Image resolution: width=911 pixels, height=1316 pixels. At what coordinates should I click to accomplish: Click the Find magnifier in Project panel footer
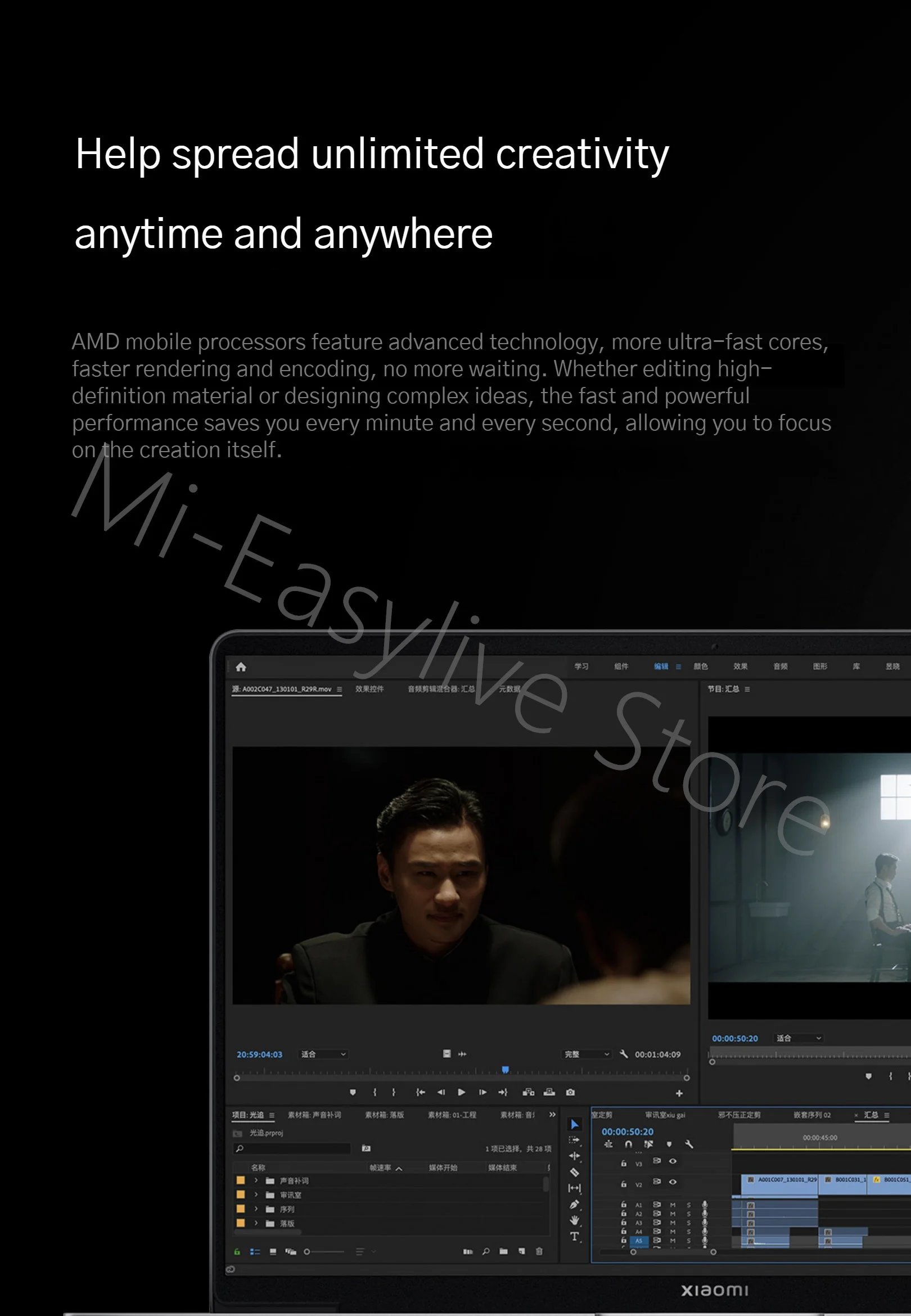point(486,1251)
